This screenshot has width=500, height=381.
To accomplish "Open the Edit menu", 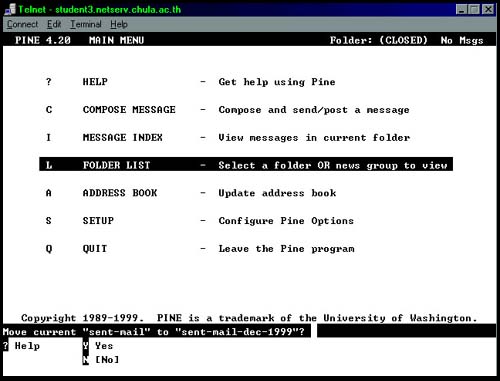I will [x=54, y=24].
